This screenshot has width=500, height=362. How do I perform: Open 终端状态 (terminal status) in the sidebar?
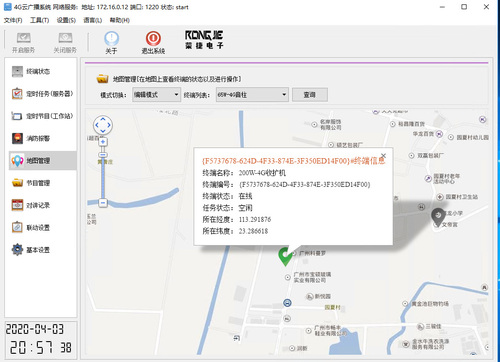pyautogui.click(x=42, y=71)
